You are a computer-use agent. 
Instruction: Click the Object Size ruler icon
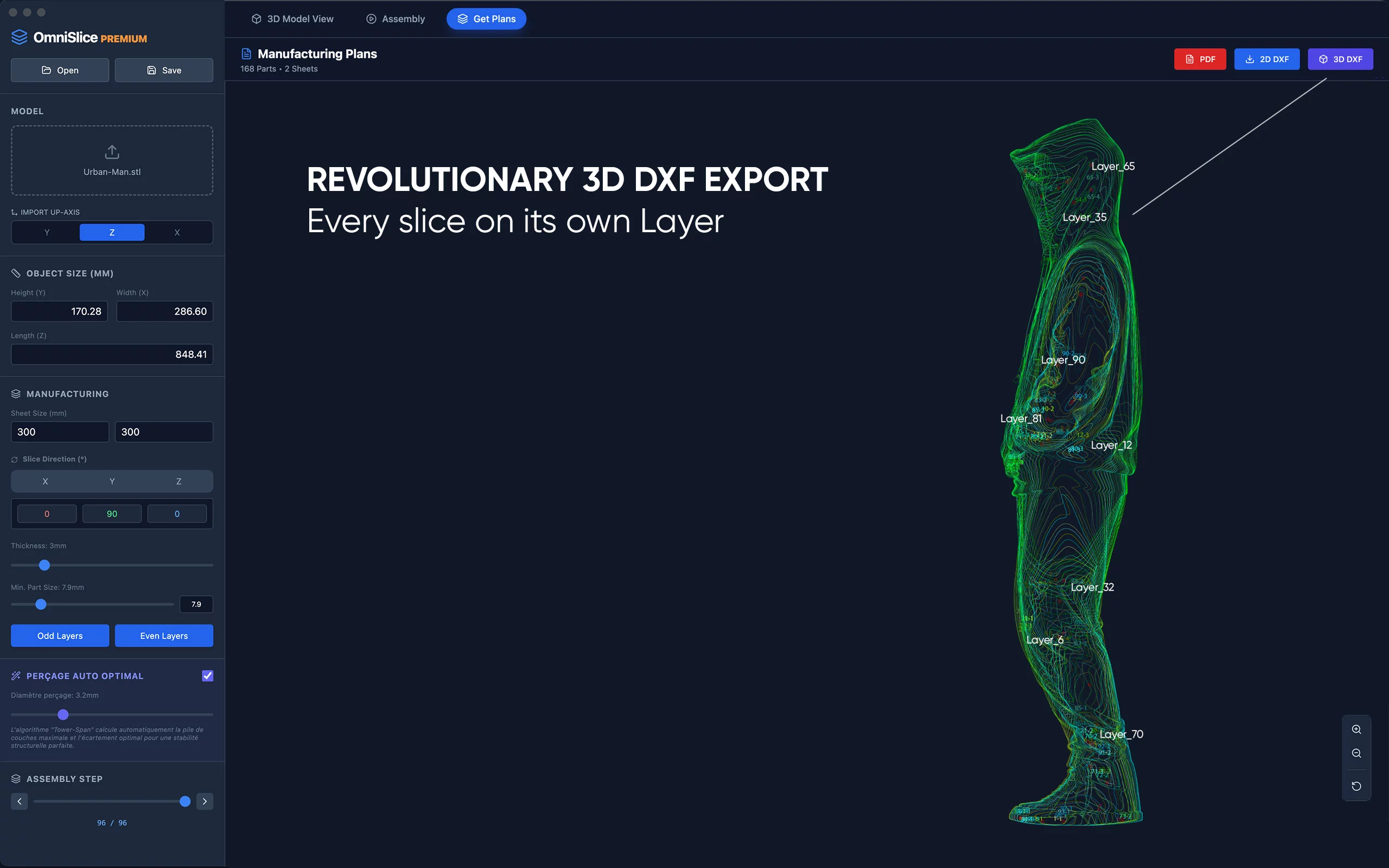[x=16, y=273]
